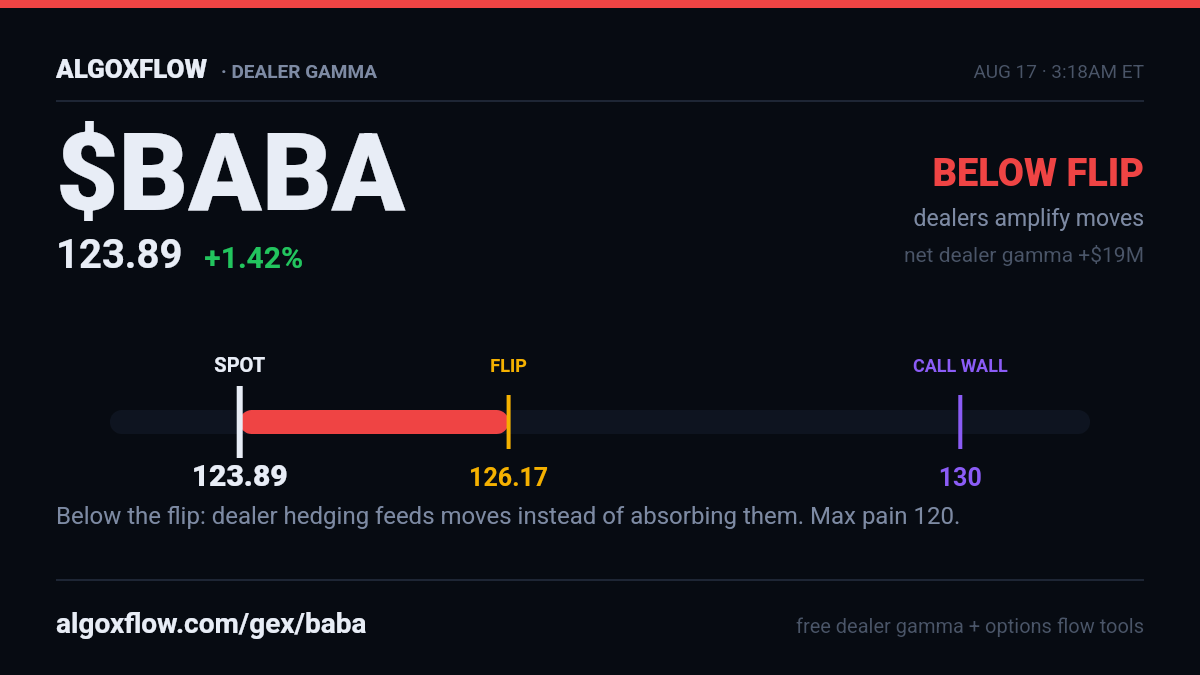Click the dealers amplify moves text
This screenshot has width=1200, height=675.
1028,218
